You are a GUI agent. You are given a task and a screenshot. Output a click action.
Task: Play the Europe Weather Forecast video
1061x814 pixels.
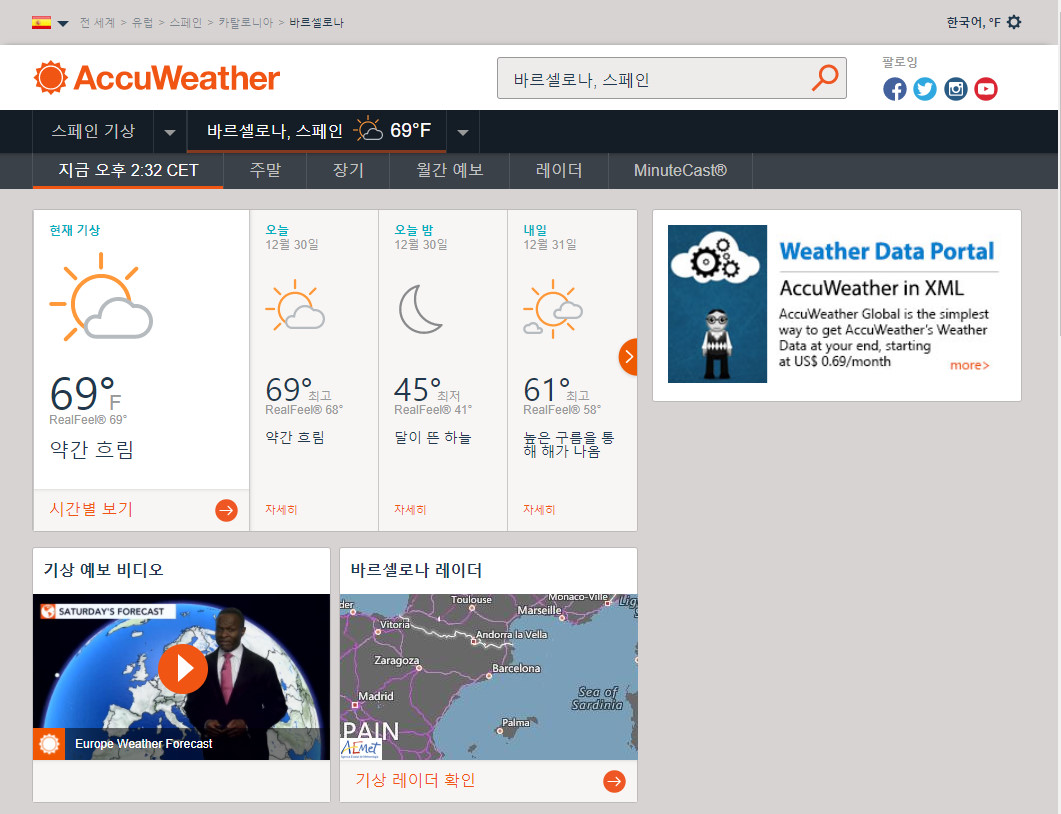(x=183, y=669)
